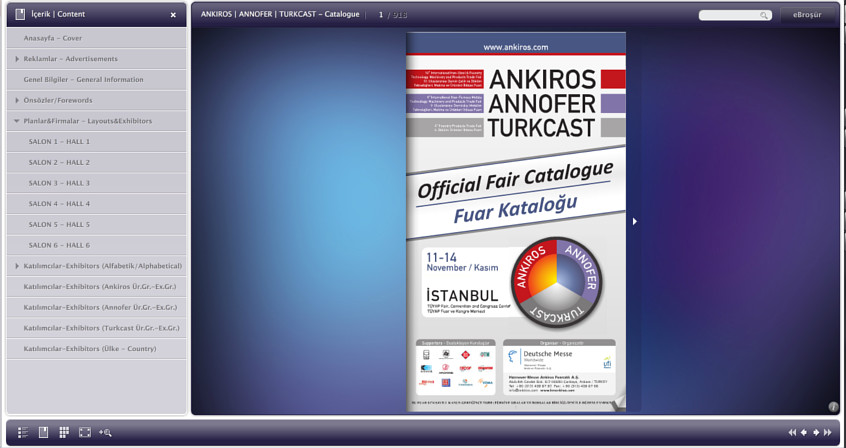Viewport: 846px width, 448px height.
Task: Go to next page arrow in toolbar
Action: coord(816,432)
